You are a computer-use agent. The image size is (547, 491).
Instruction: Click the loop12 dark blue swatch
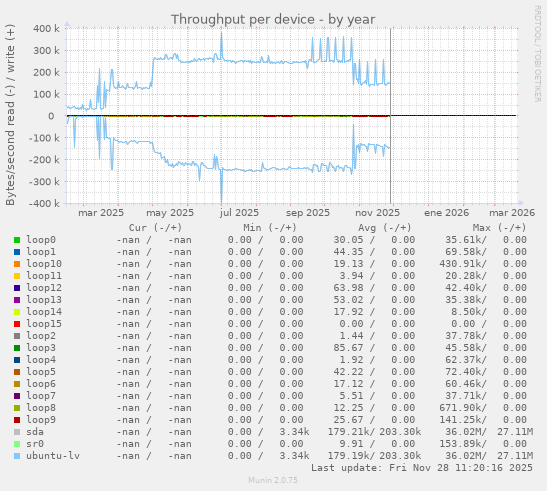point(17,288)
